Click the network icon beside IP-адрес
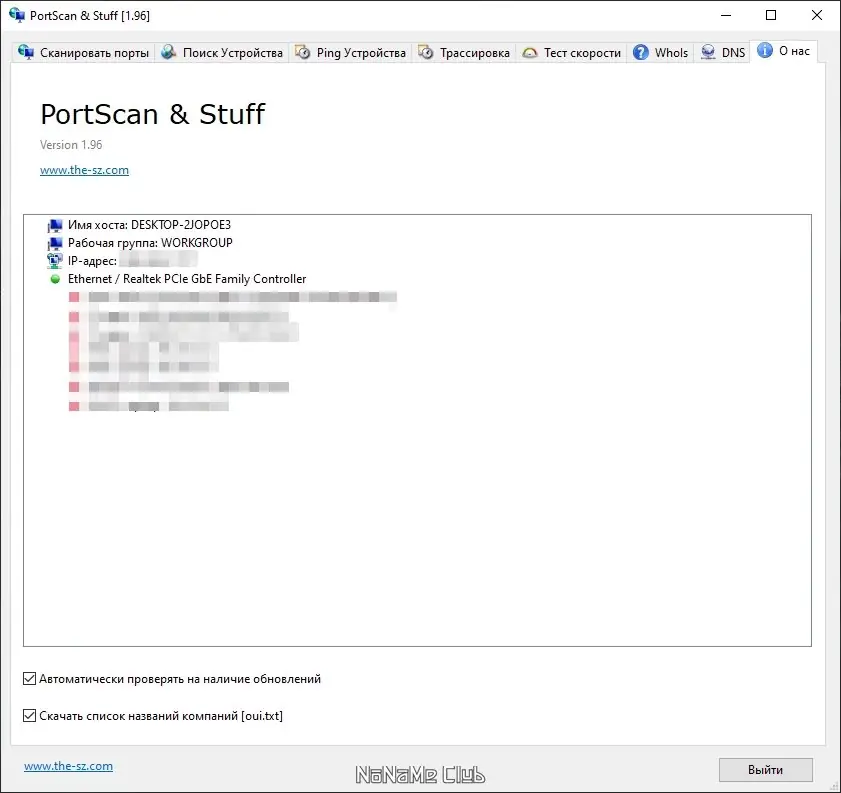The height and width of the screenshot is (793, 841). point(55,261)
